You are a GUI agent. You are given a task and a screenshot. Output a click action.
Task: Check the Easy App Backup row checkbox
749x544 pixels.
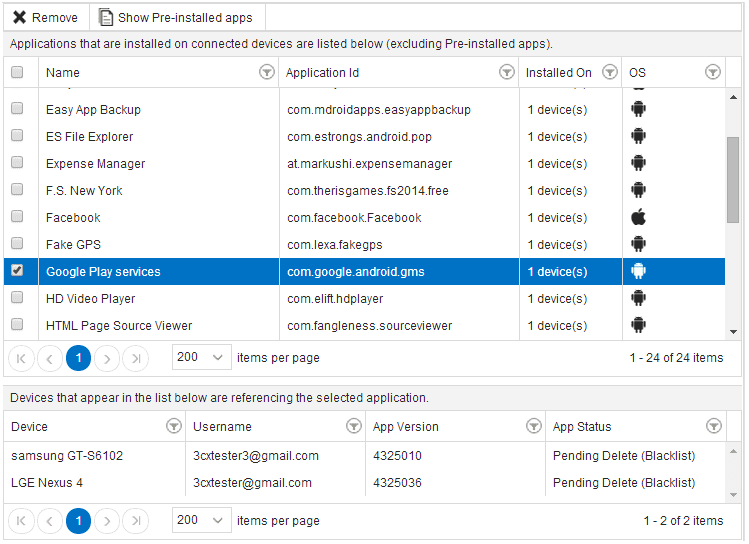pyautogui.click(x=17, y=108)
